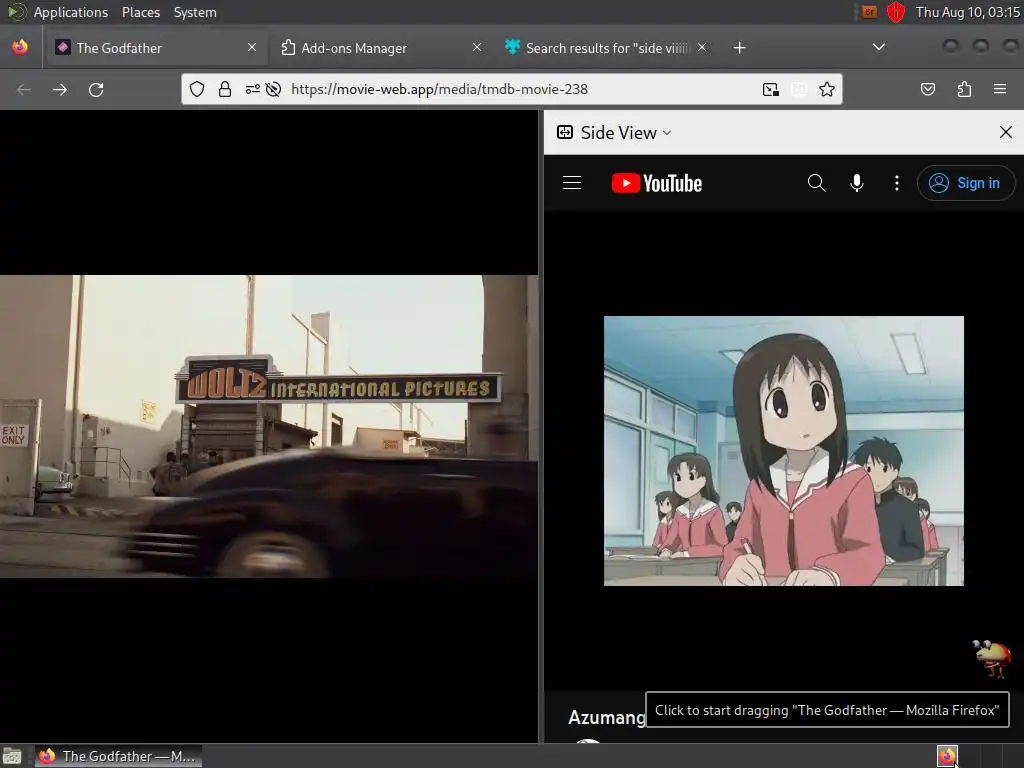The image size is (1024, 768).
Task: Open Firefox application hamburger menu
Action: (x=1000, y=89)
